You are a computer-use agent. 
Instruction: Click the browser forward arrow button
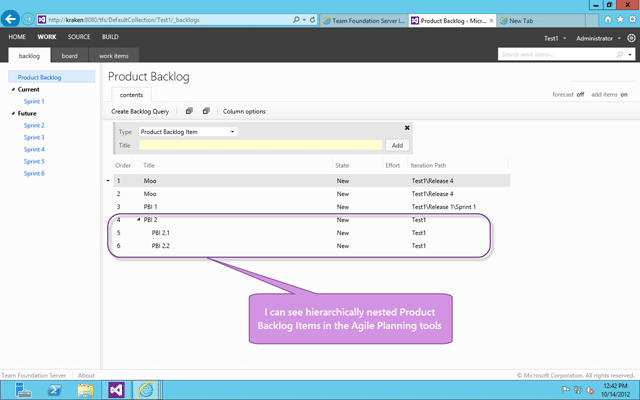click(27, 19)
